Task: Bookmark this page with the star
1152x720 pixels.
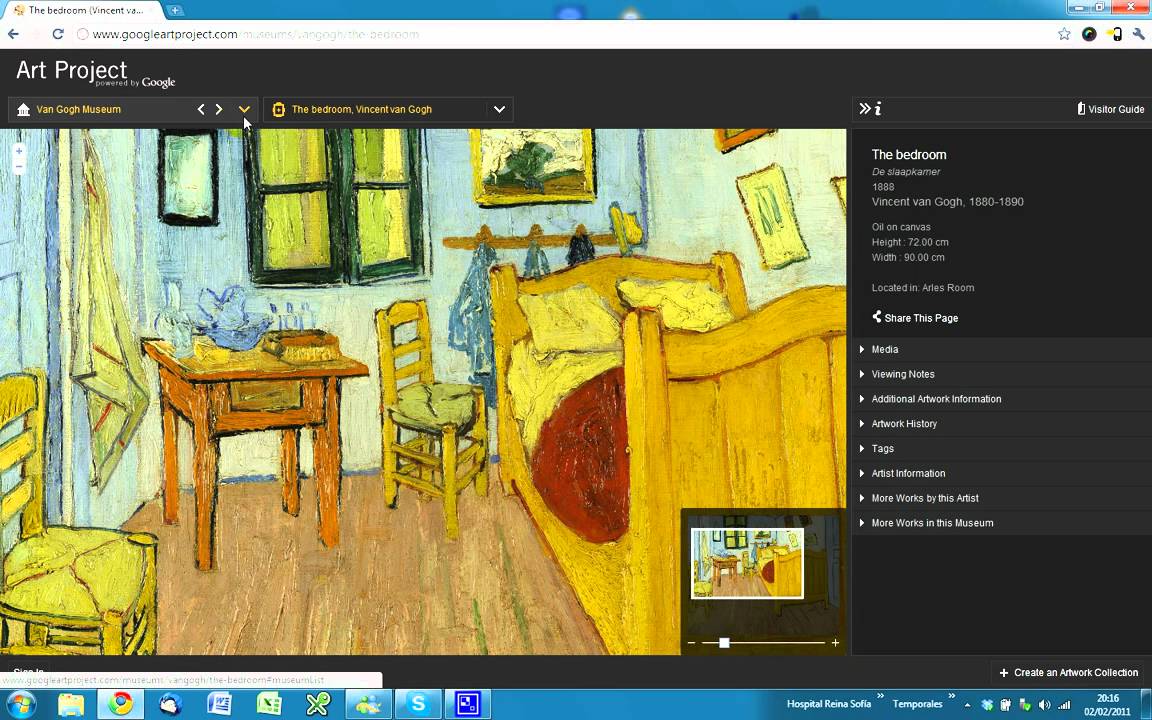Action: click(x=1064, y=34)
